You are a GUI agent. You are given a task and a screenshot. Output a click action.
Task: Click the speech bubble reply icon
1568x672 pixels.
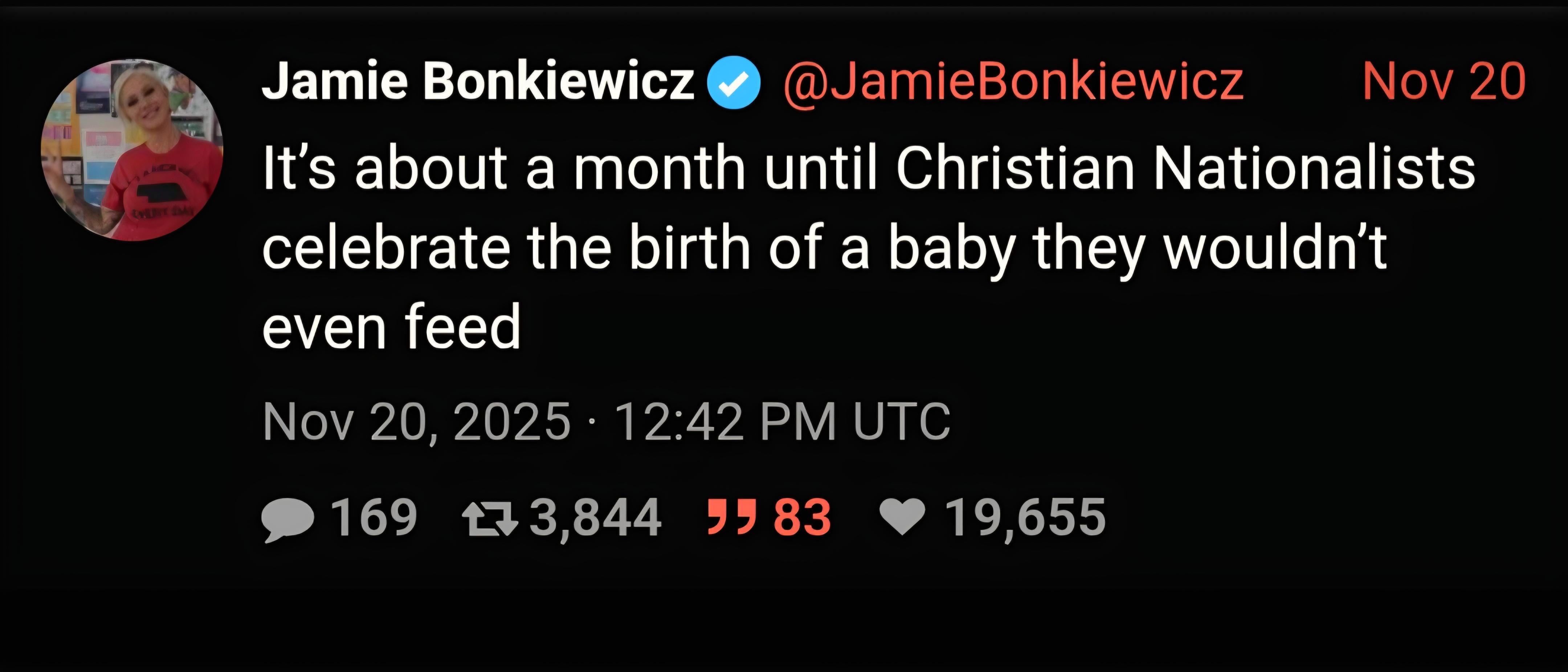pos(288,519)
